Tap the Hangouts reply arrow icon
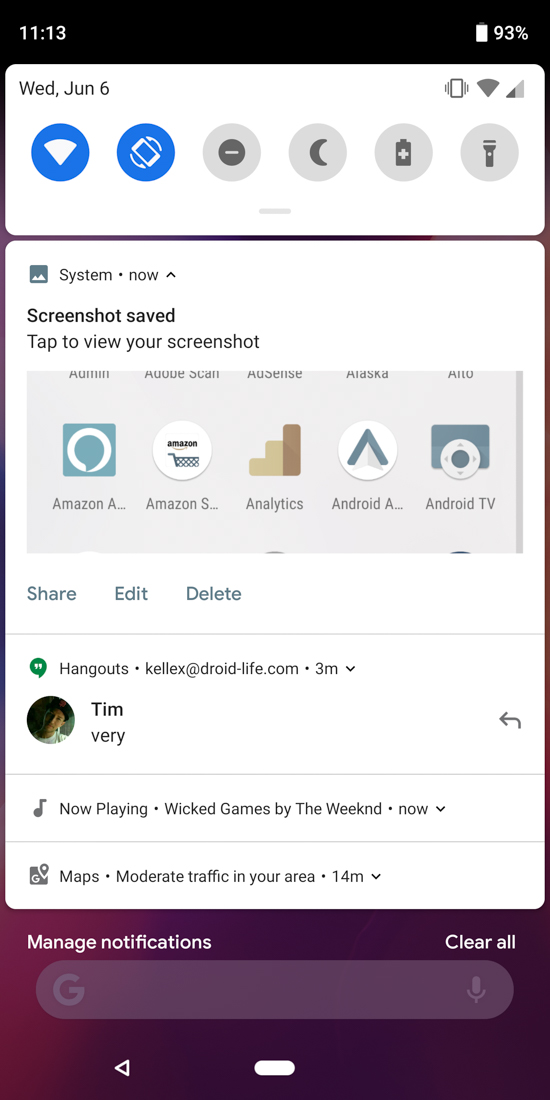This screenshot has width=550, height=1100. [510, 720]
